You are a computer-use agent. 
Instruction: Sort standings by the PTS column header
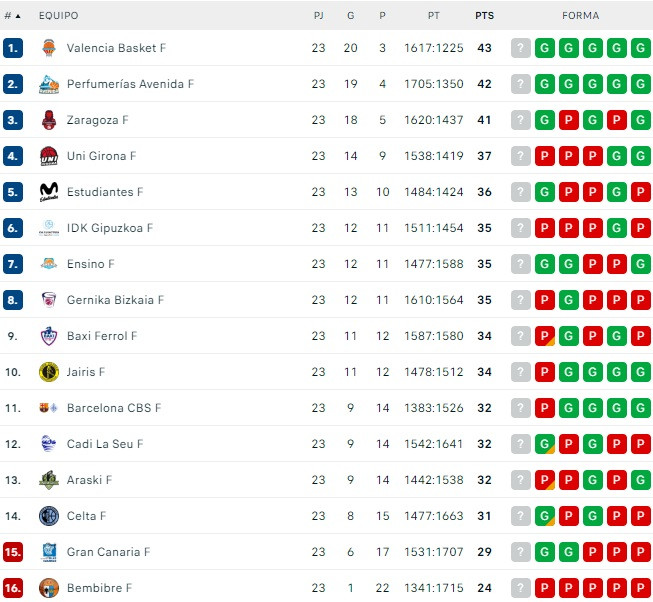pyautogui.click(x=484, y=16)
